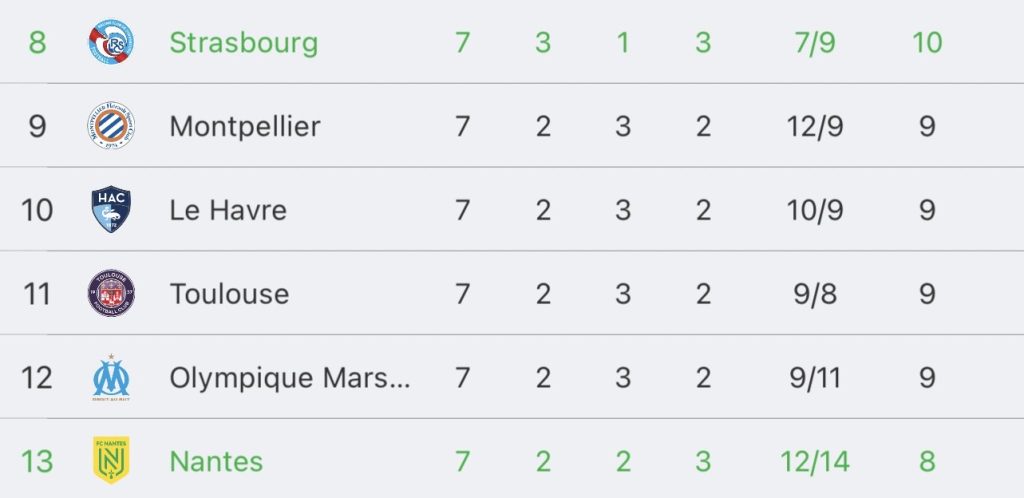
Task: Open the Strasbourg team name link
Action: click(x=244, y=43)
